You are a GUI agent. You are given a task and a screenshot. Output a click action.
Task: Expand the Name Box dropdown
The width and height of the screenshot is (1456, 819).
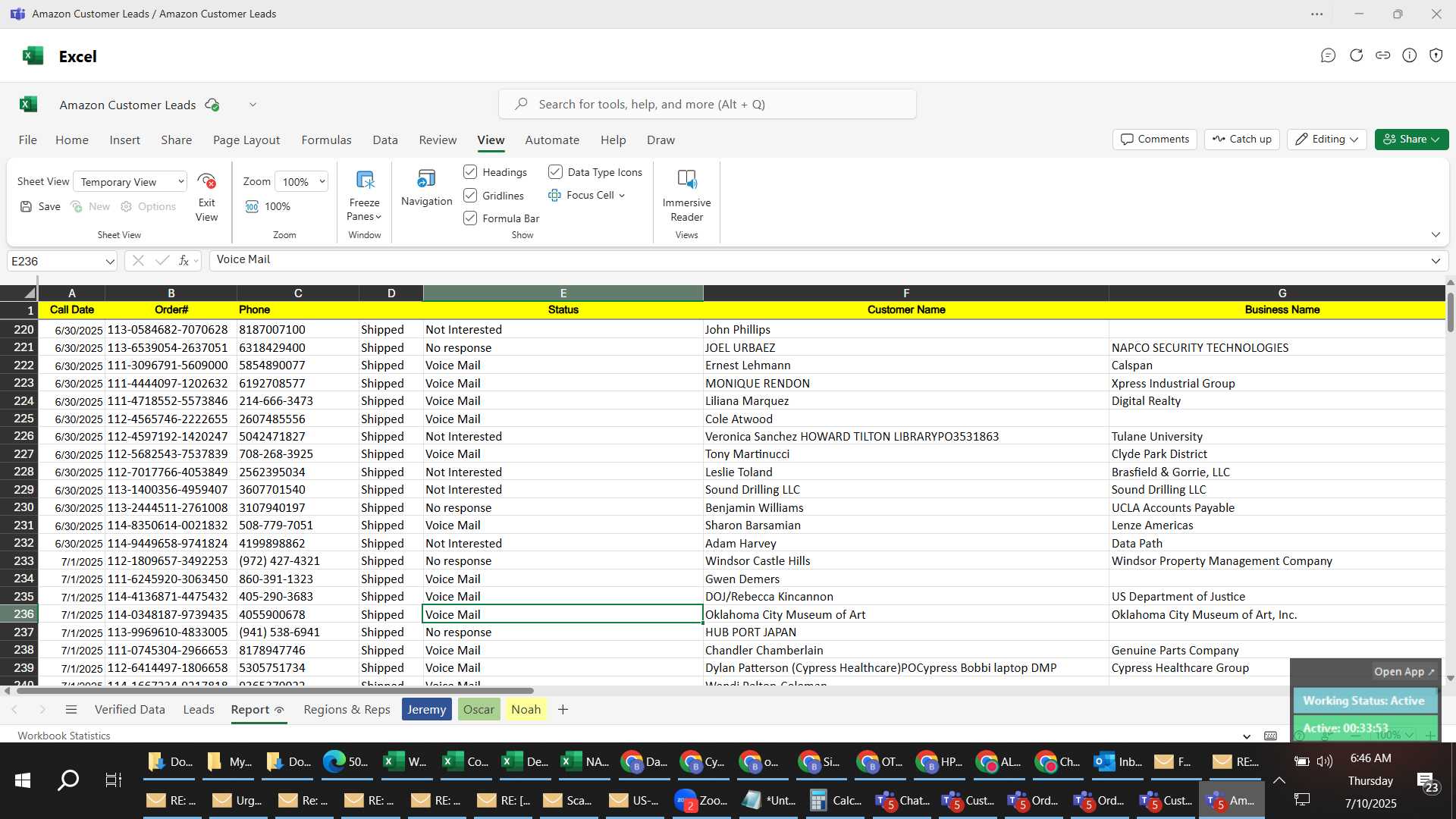(110, 262)
